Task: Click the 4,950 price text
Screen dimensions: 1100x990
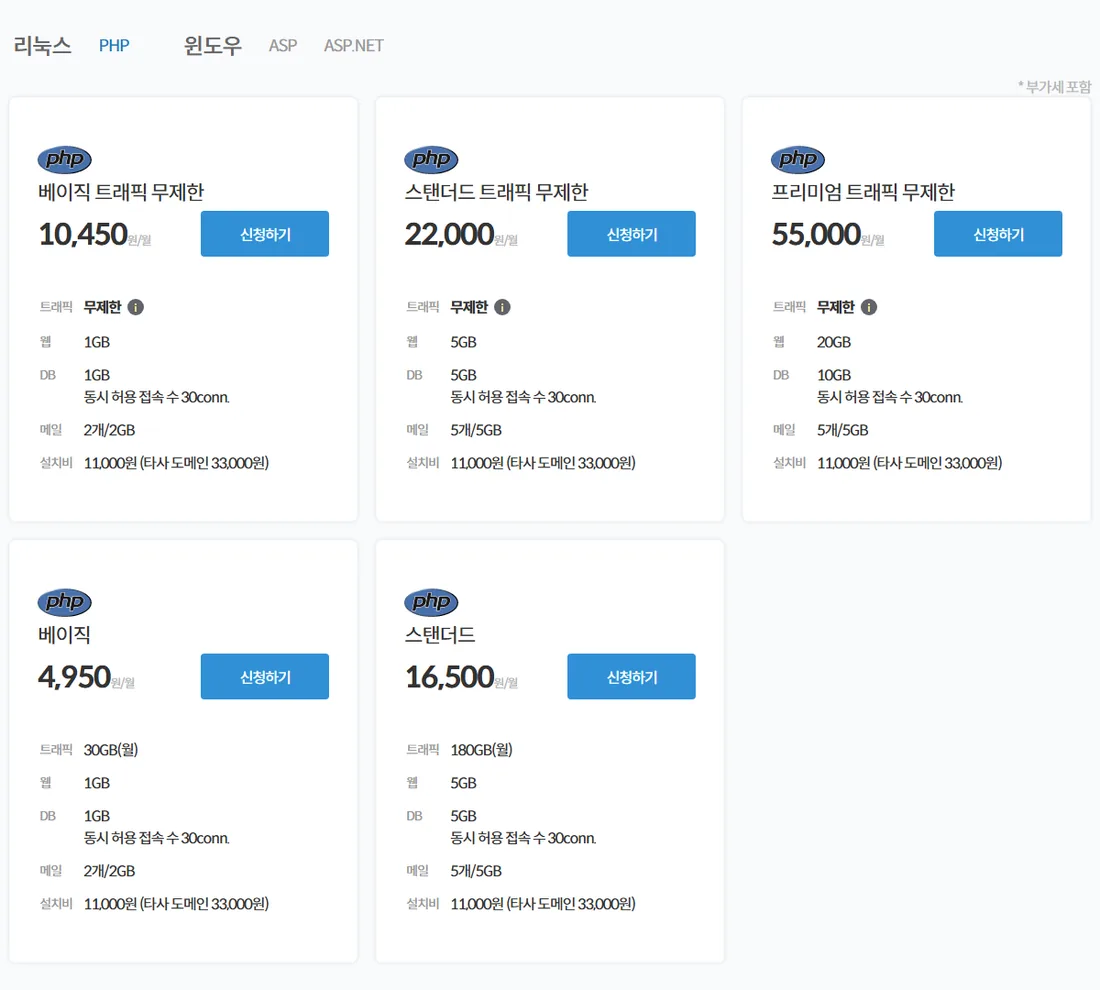Action: click(x=74, y=677)
